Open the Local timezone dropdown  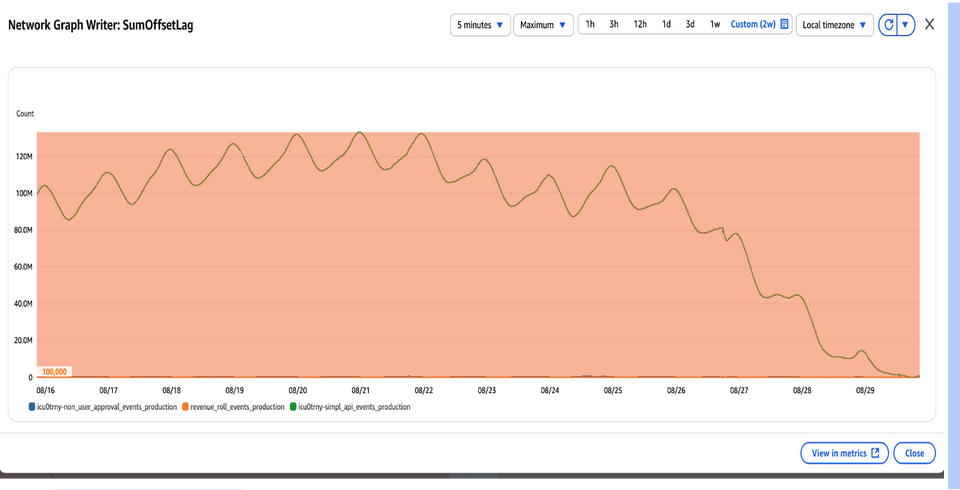click(834, 25)
